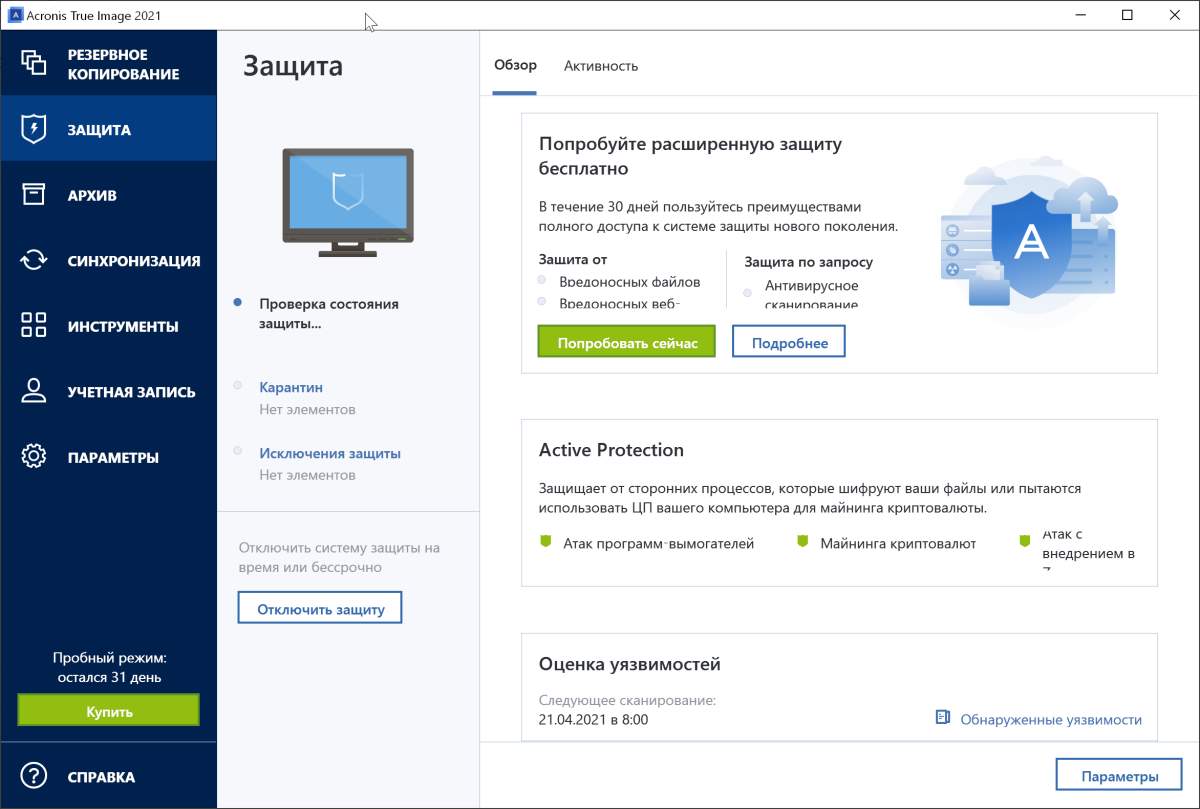Go to УЧЕТНАЯ ЗАПИСЬ menu label
Viewport: 1200px width, 809px height.
tap(131, 392)
